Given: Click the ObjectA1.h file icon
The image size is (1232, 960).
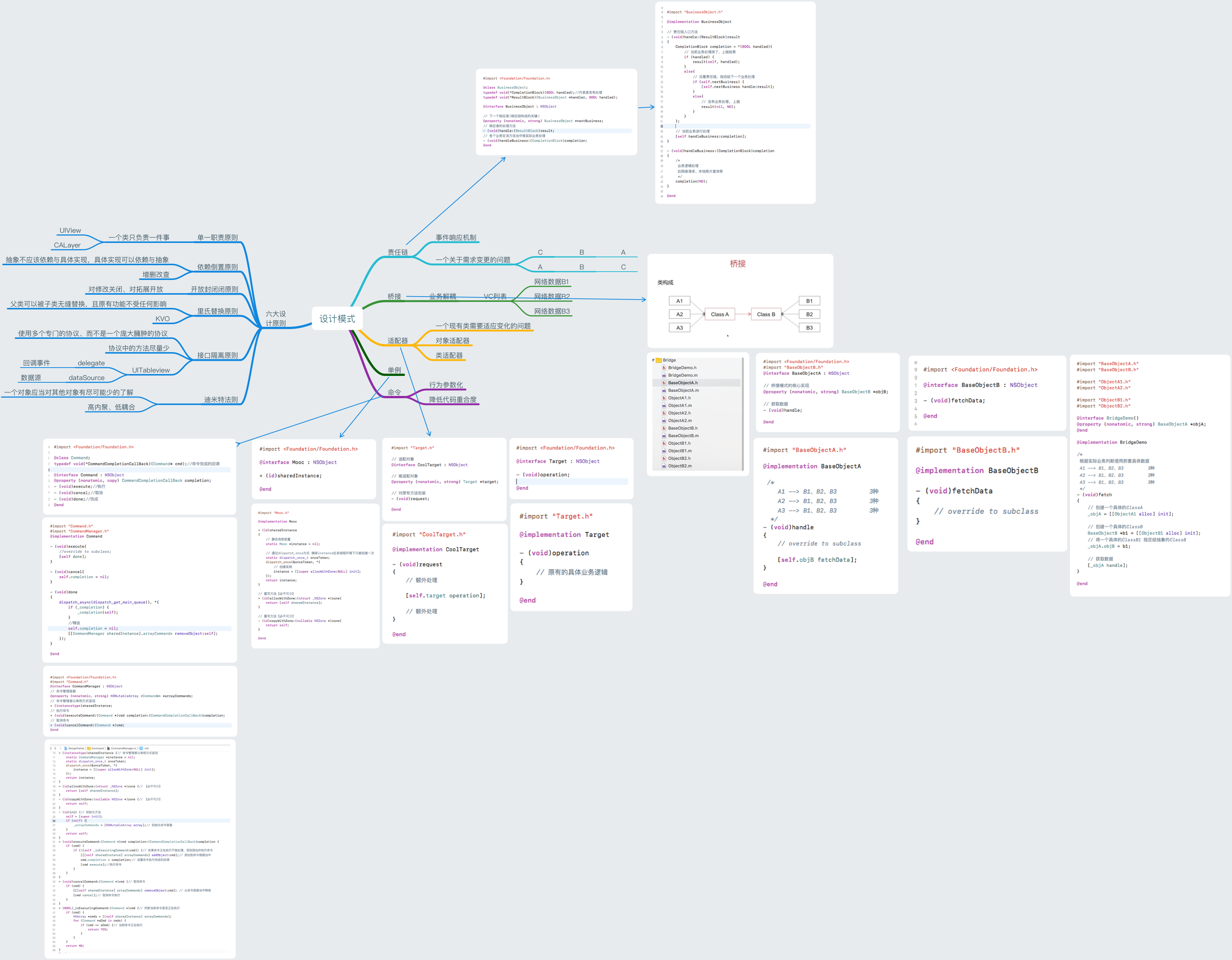Looking at the screenshot, I should 664,398.
